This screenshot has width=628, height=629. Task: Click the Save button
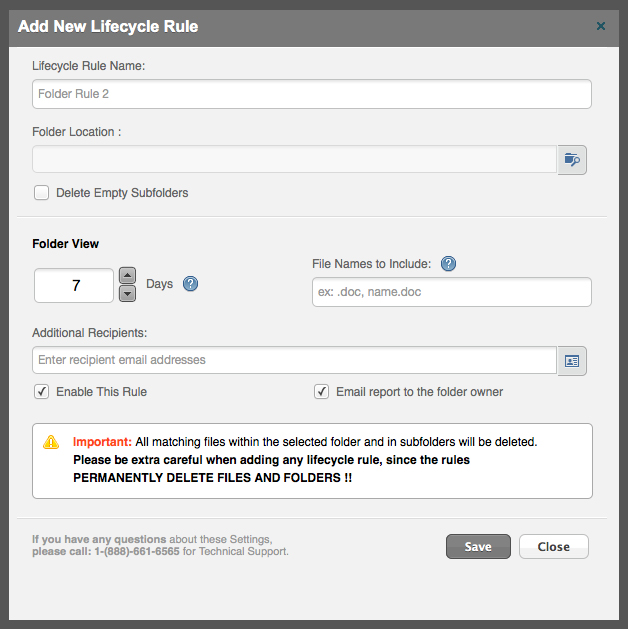point(478,546)
